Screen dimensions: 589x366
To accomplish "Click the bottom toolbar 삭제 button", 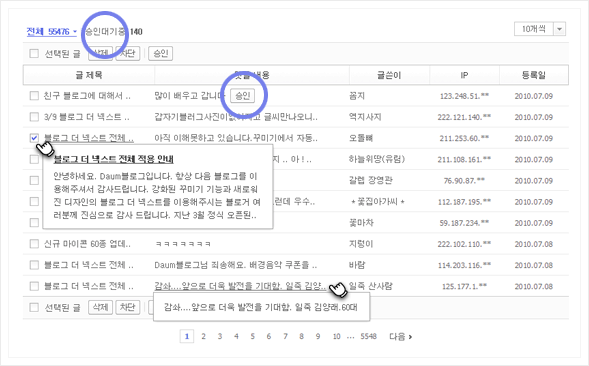I will click(x=100, y=307).
